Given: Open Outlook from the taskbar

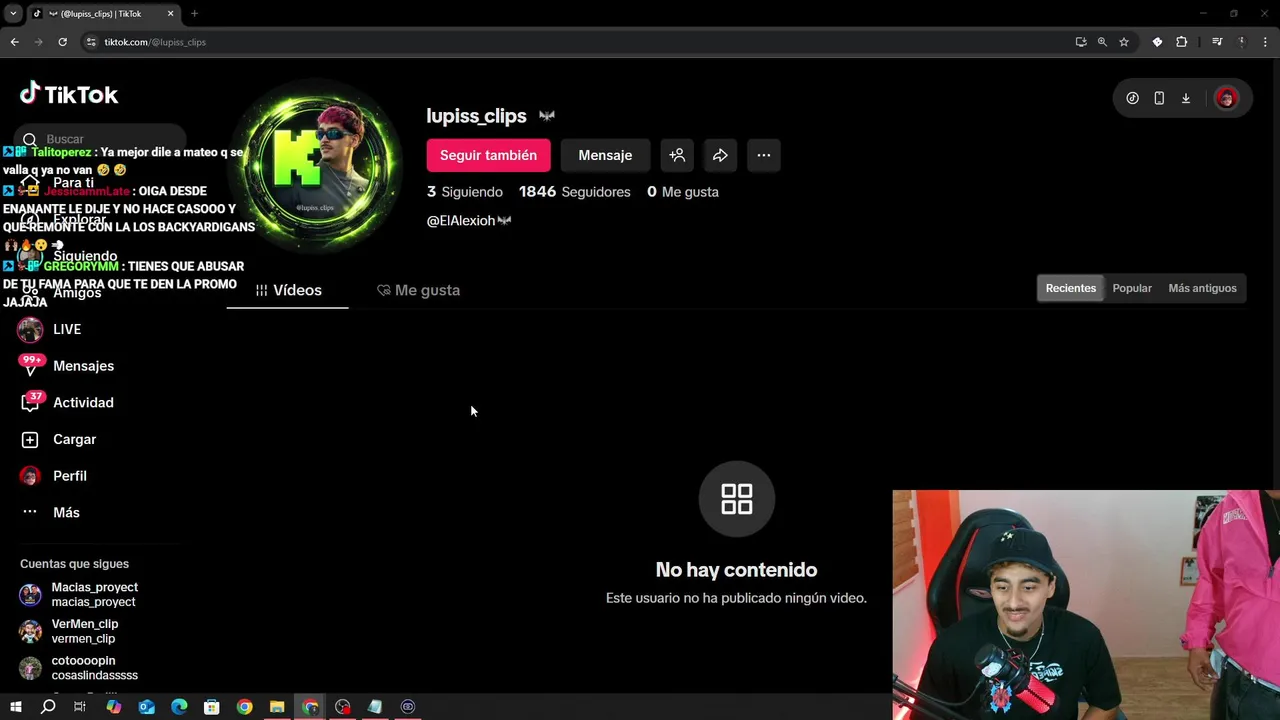Looking at the screenshot, I should click(x=146, y=707).
